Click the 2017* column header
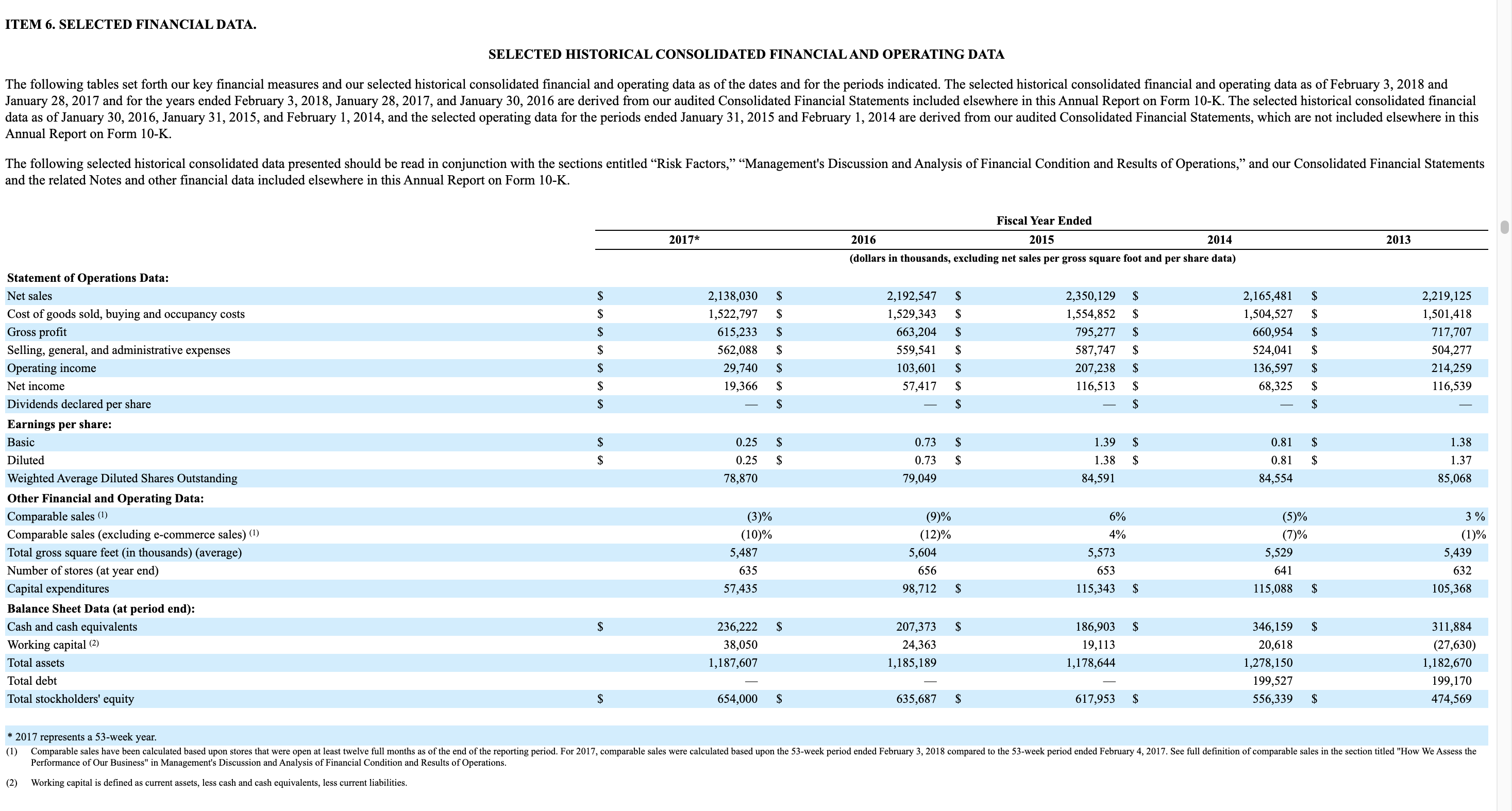This screenshot has width=1512, height=811. pyautogui.click(x=684, y=240)
